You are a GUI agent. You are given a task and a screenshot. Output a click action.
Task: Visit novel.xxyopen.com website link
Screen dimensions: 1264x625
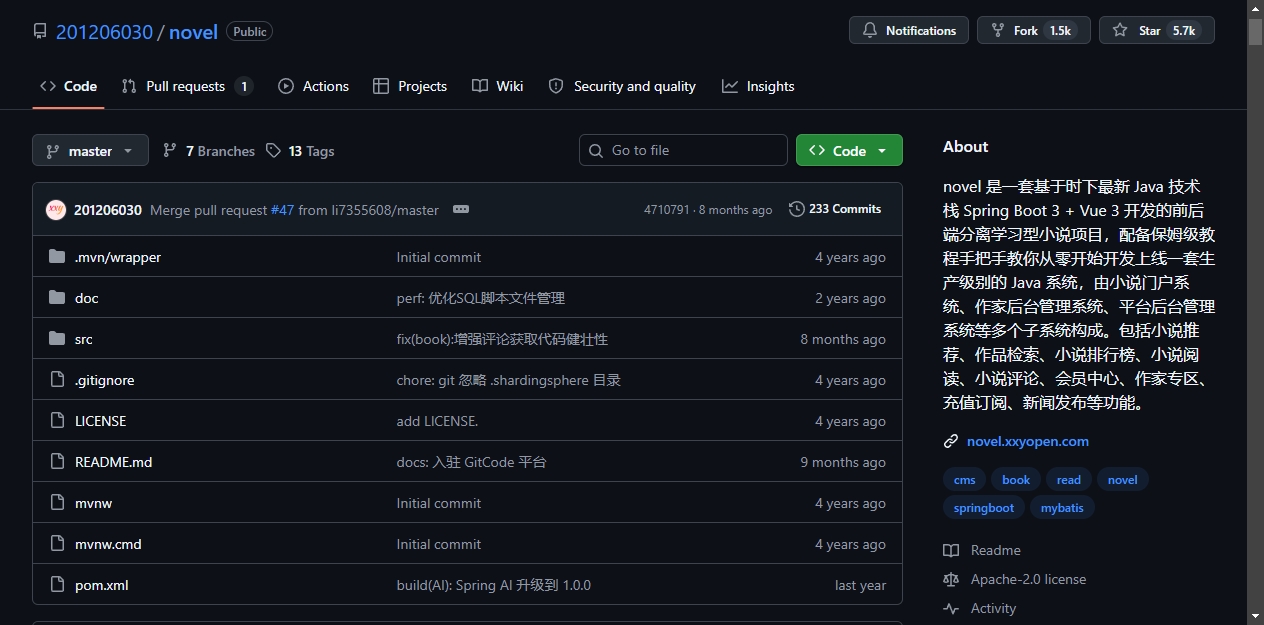[x=1028, y=441]
